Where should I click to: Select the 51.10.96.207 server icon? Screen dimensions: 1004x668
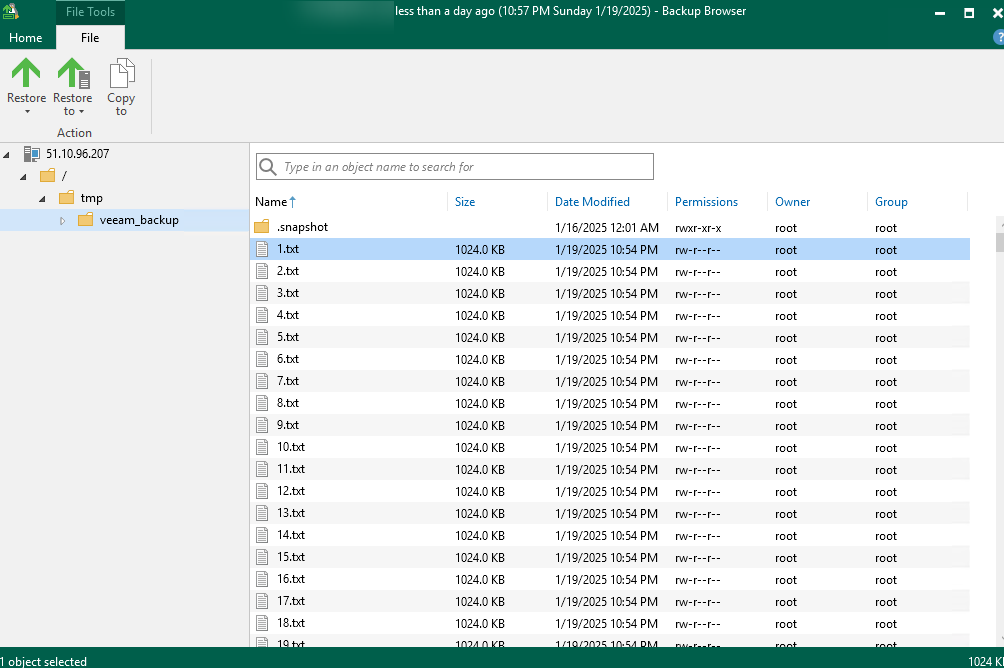(x=32, y=154)
